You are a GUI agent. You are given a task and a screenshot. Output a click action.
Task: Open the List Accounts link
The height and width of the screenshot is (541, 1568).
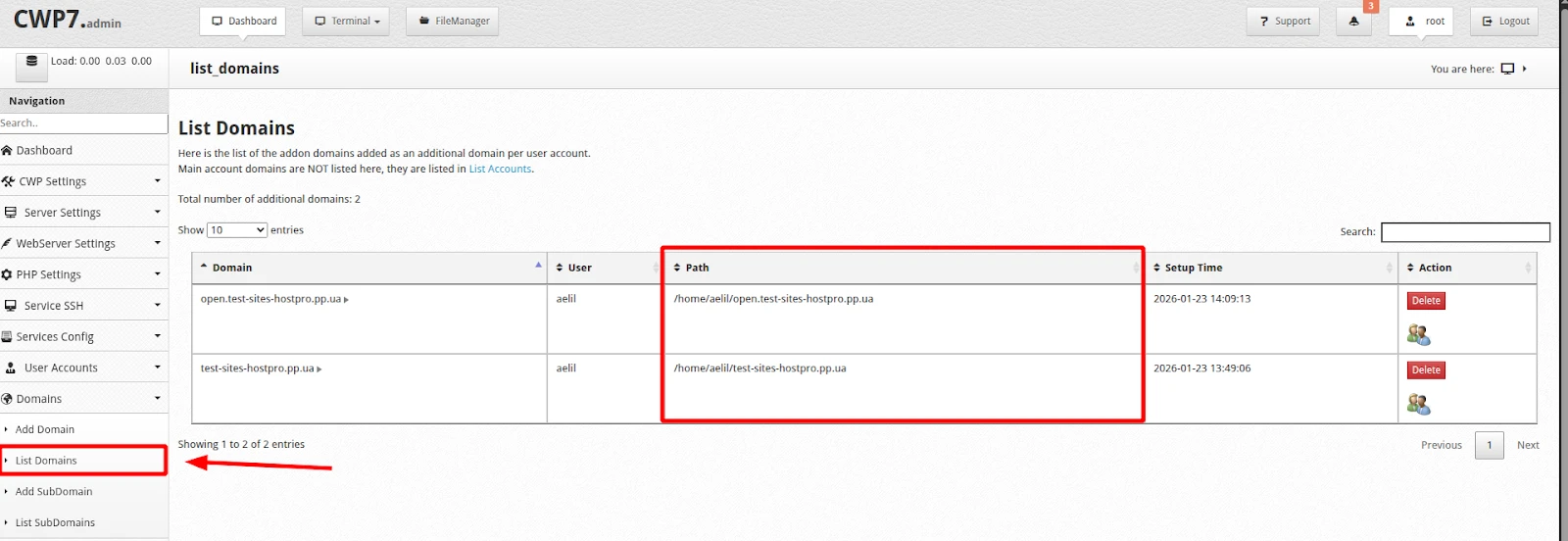click(x=500, y=169)
